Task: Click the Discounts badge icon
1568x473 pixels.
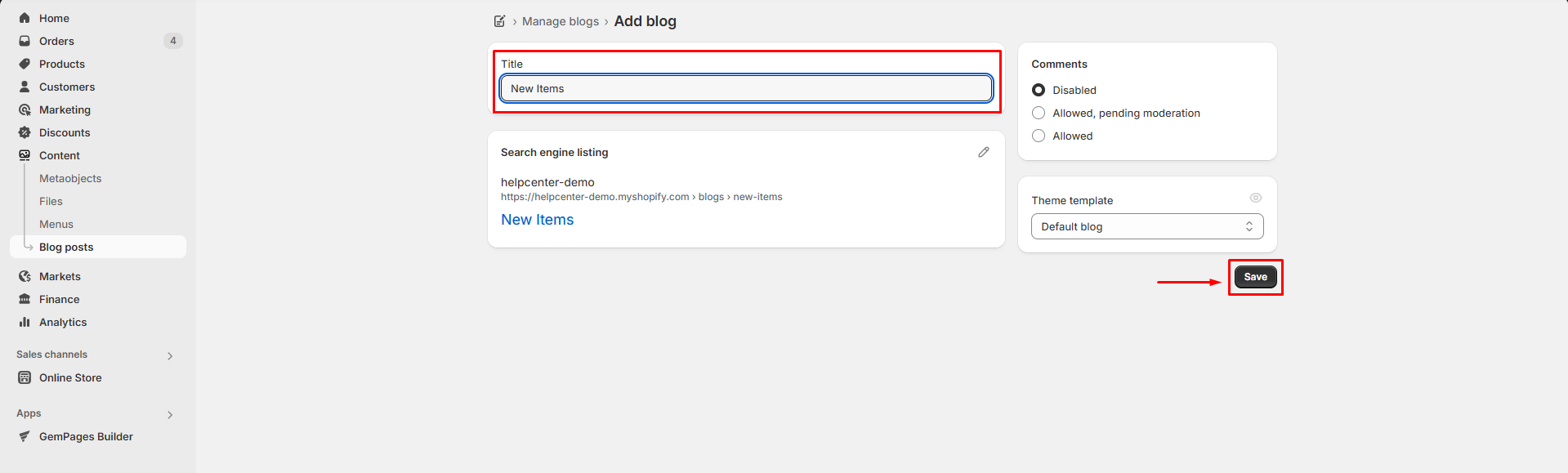Action: point(25,132)
